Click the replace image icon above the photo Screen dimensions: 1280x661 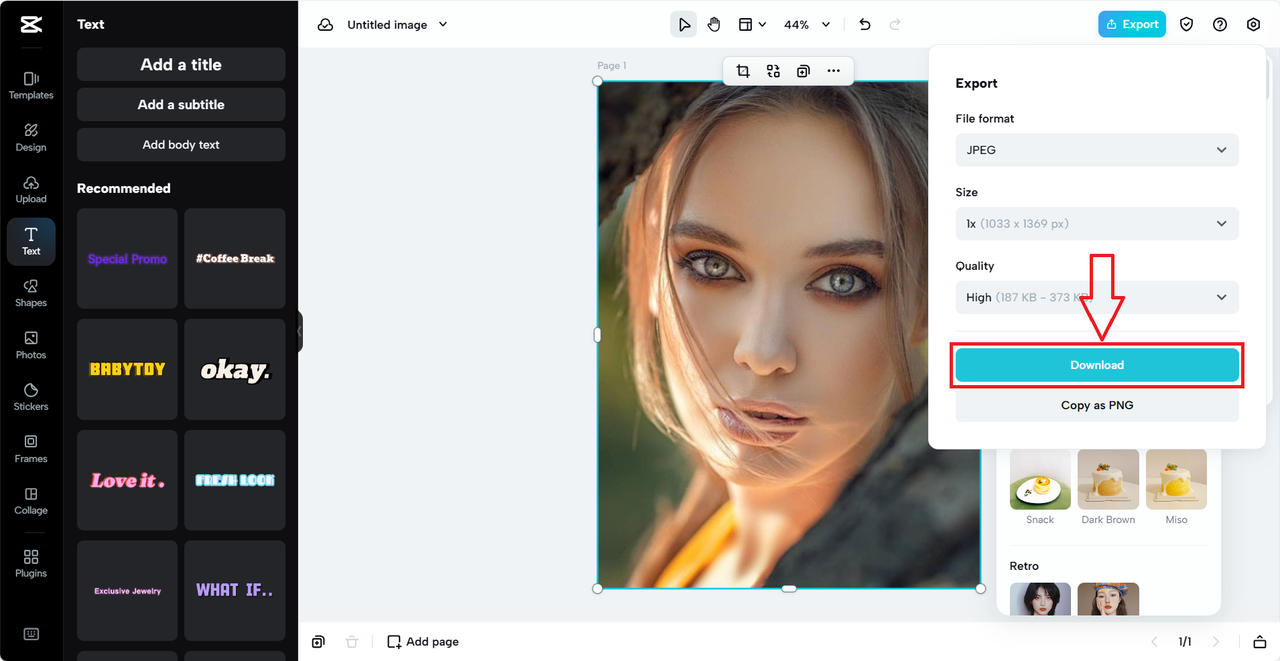pos(773,71)
